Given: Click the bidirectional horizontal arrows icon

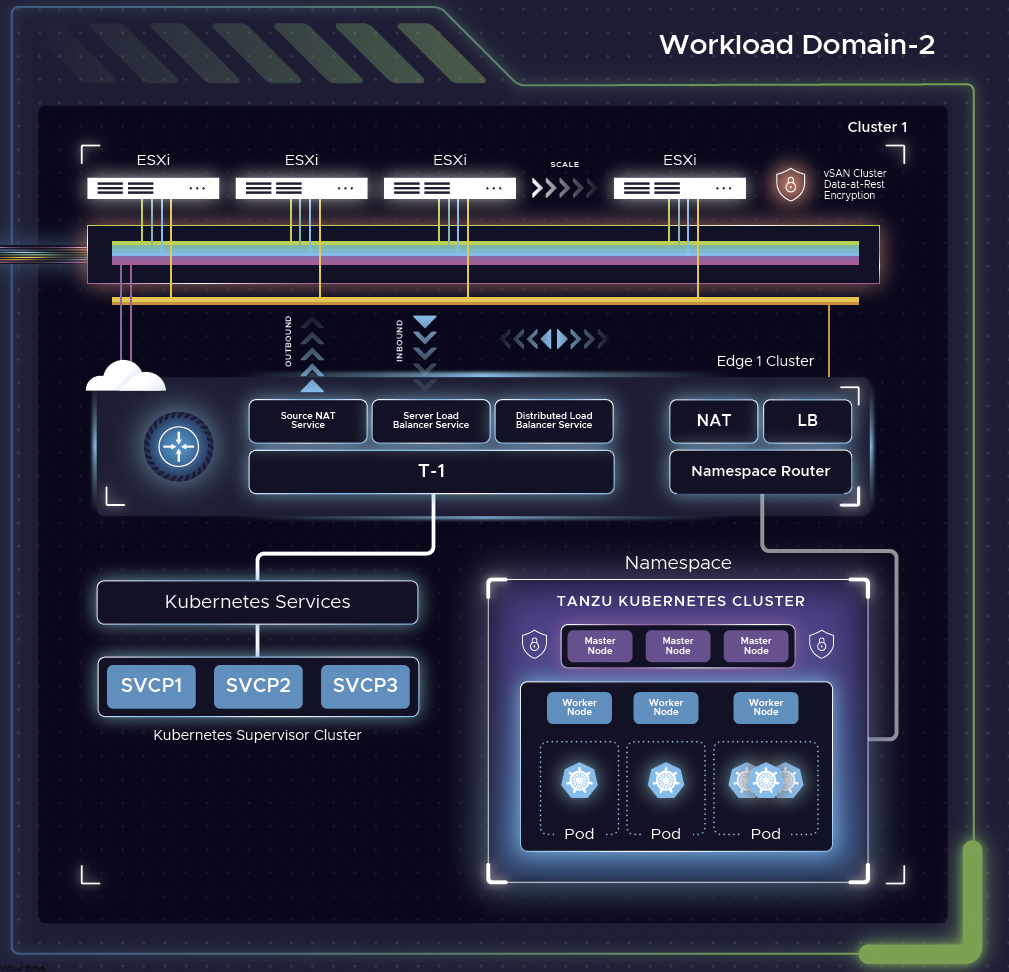Looking at the screenshot, I should pyautogui.click(x=554, y=338).
